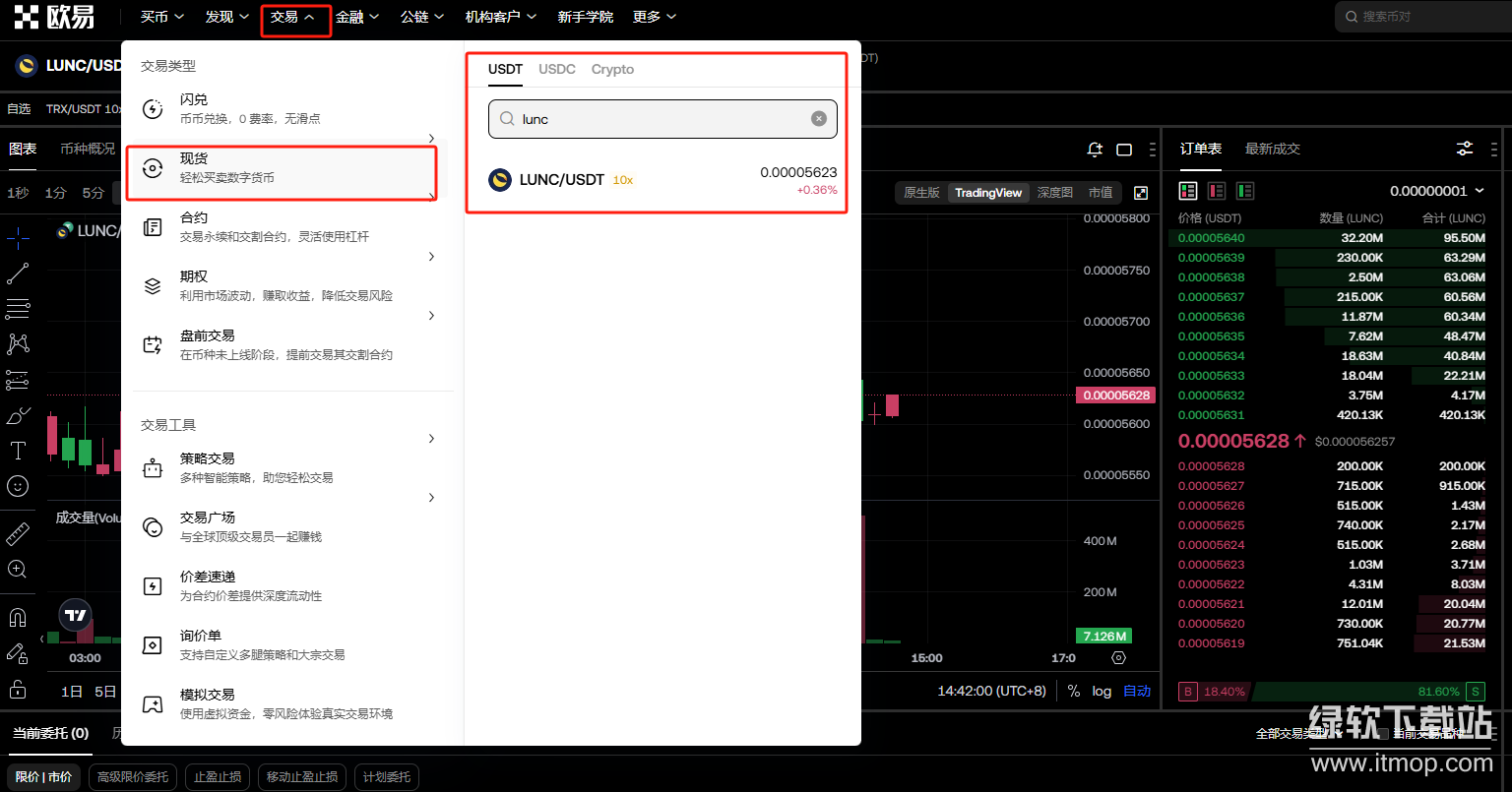Clear the lunc search field
Image resolution: width=1512 pixels, height=792 pixels.
(x=818, y=118)
